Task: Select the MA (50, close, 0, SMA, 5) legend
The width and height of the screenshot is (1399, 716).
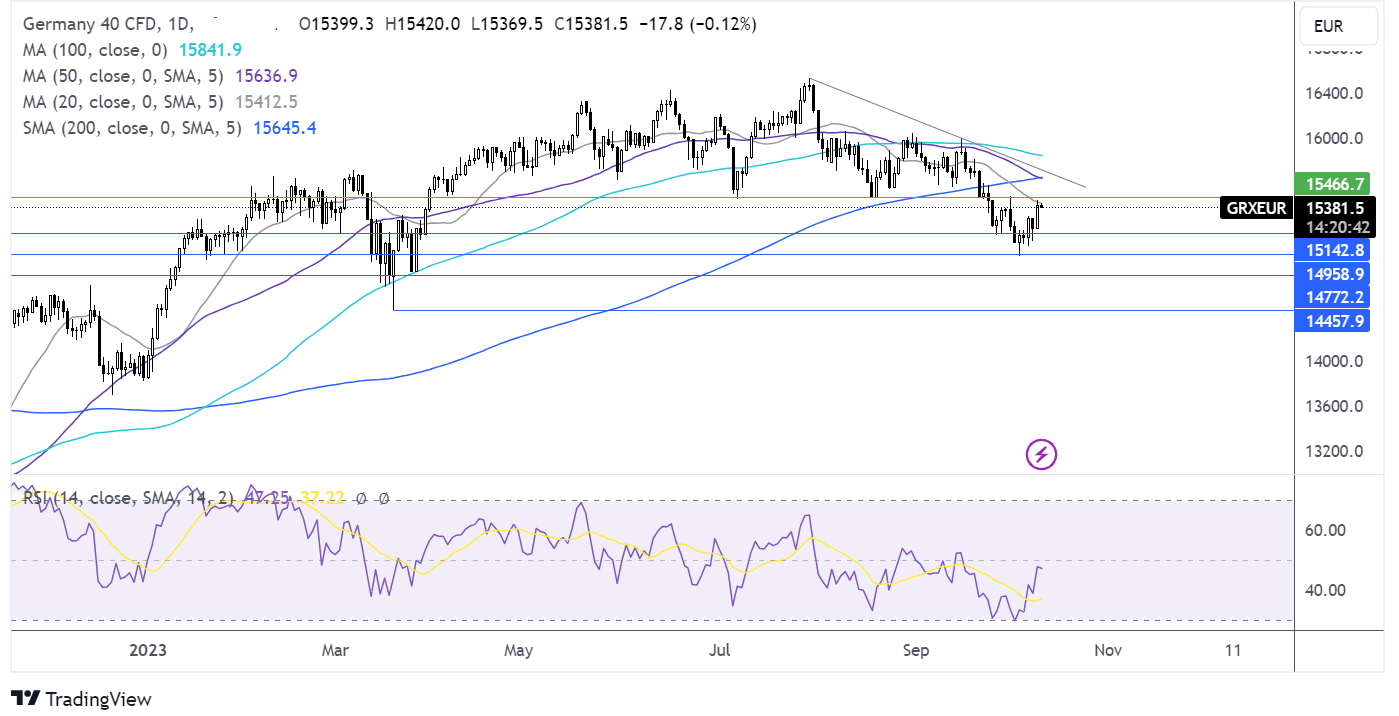Action: 121,75
